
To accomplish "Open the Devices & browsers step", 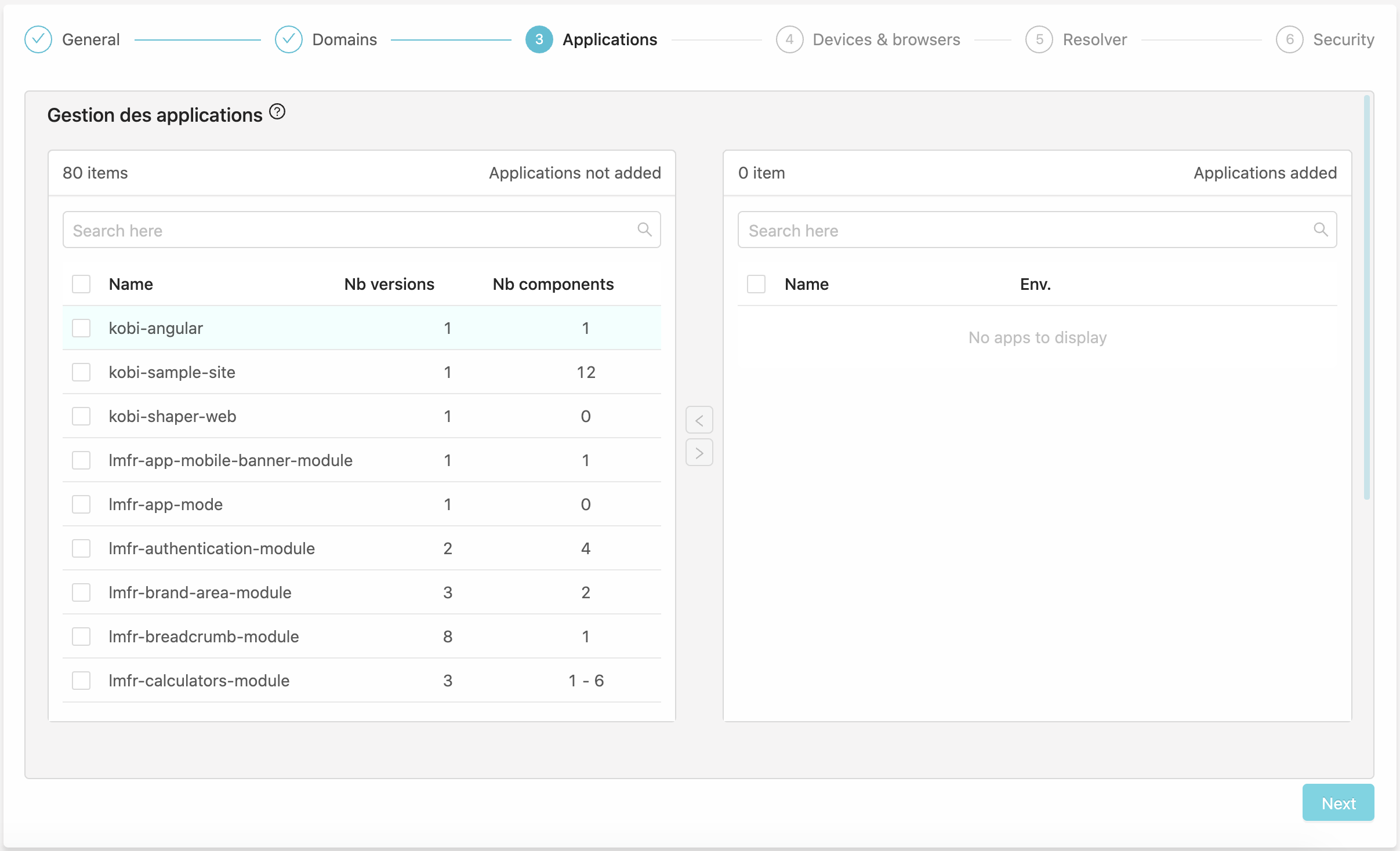I will [x=886, y=39].
